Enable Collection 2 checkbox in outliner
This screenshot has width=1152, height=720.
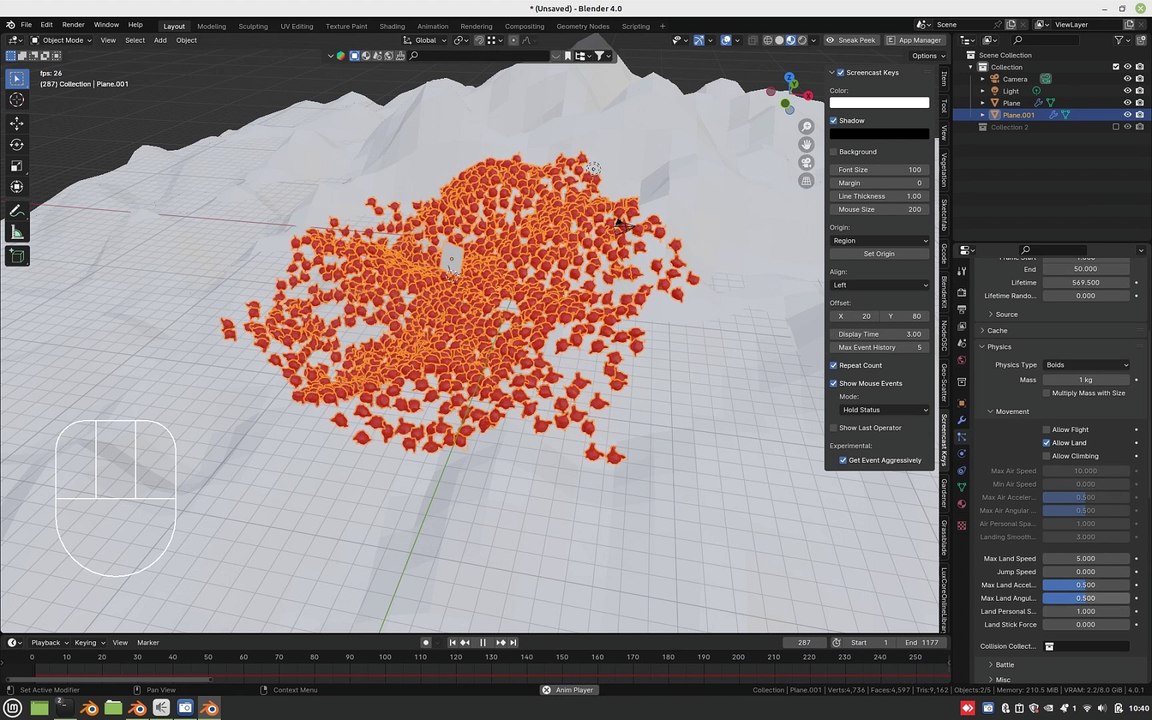(1115, 127)
